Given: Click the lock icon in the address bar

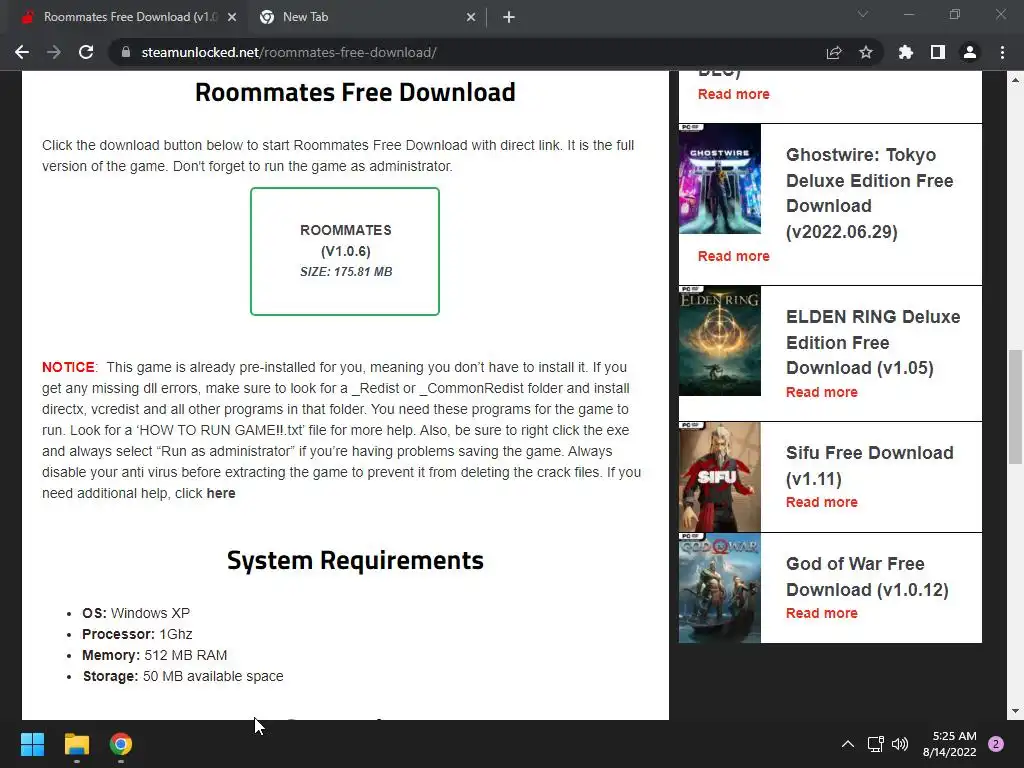Looking at the screenshot, I should (x=125, y=52).
